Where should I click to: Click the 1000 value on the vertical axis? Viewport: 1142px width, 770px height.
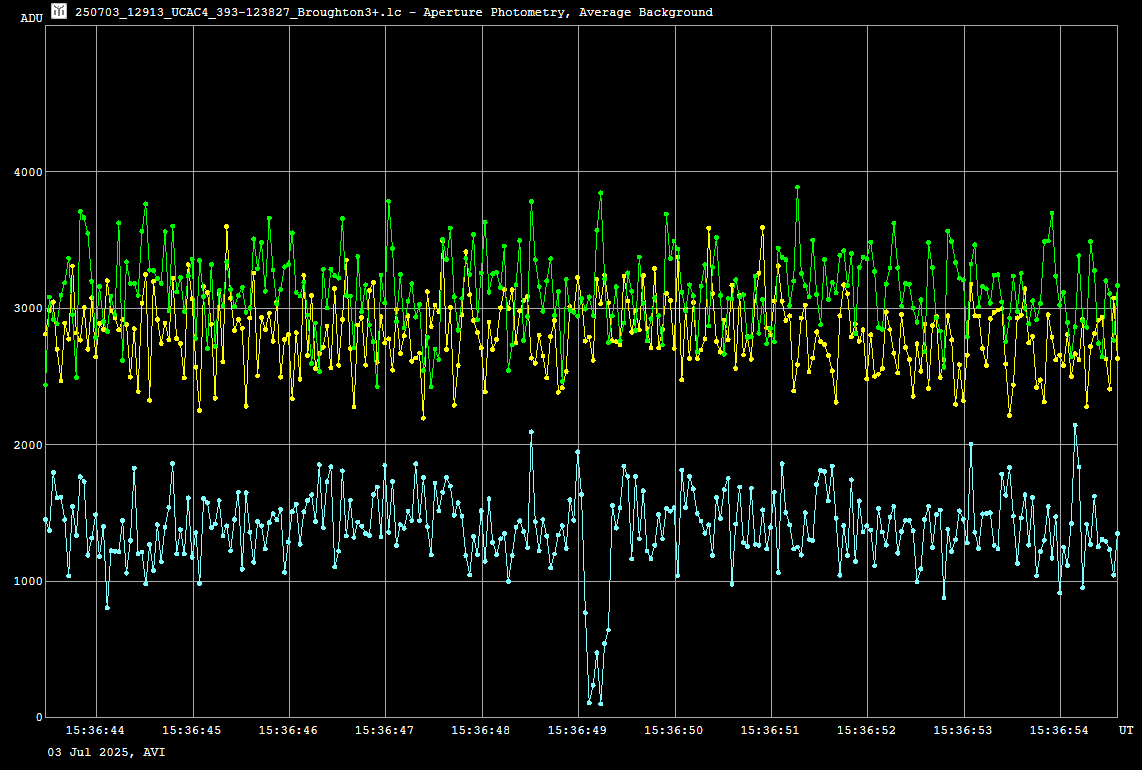pos(27,581)
